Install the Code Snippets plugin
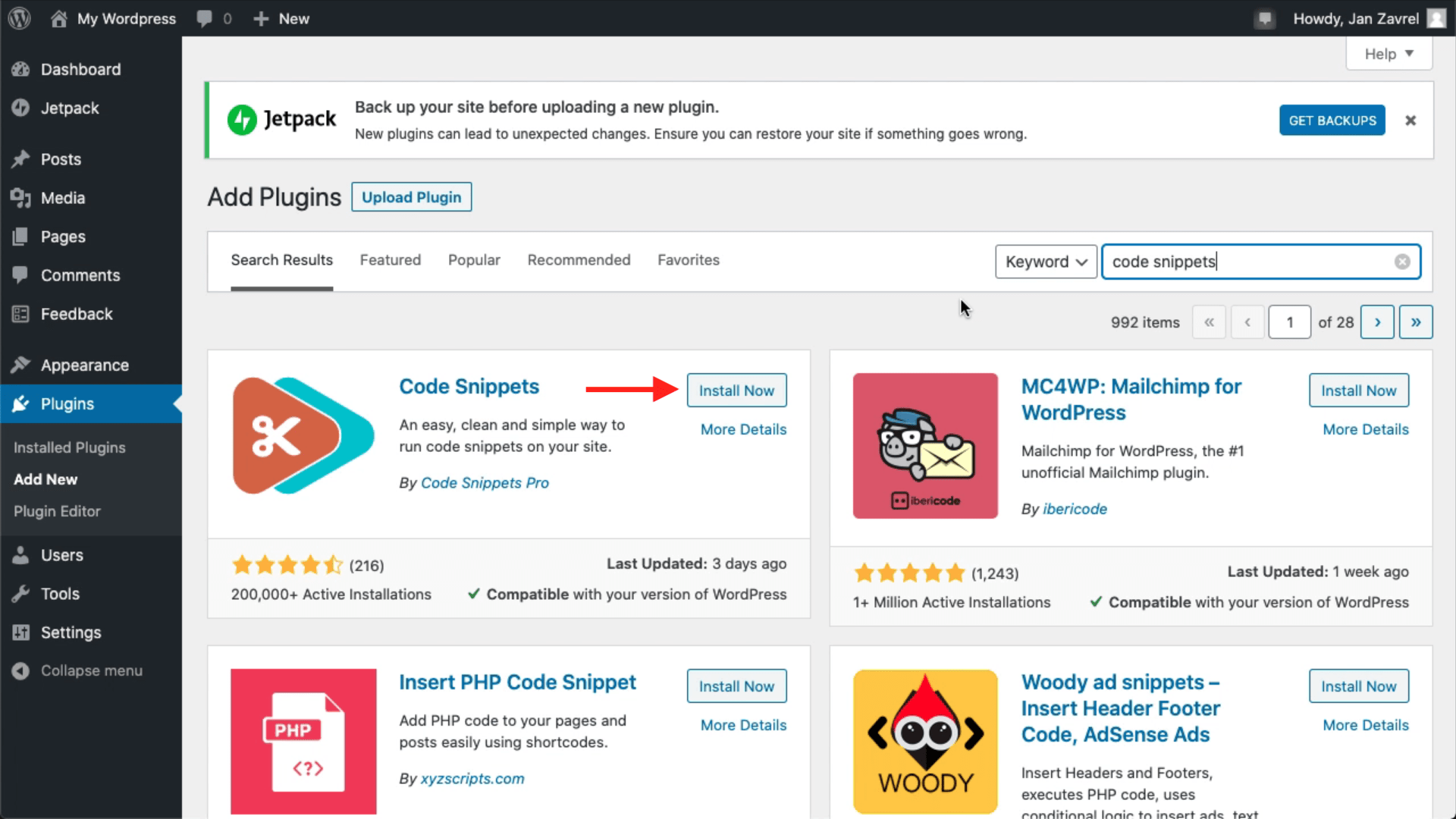This screenshot has height=819, width=1456. [x=736, y=391]
